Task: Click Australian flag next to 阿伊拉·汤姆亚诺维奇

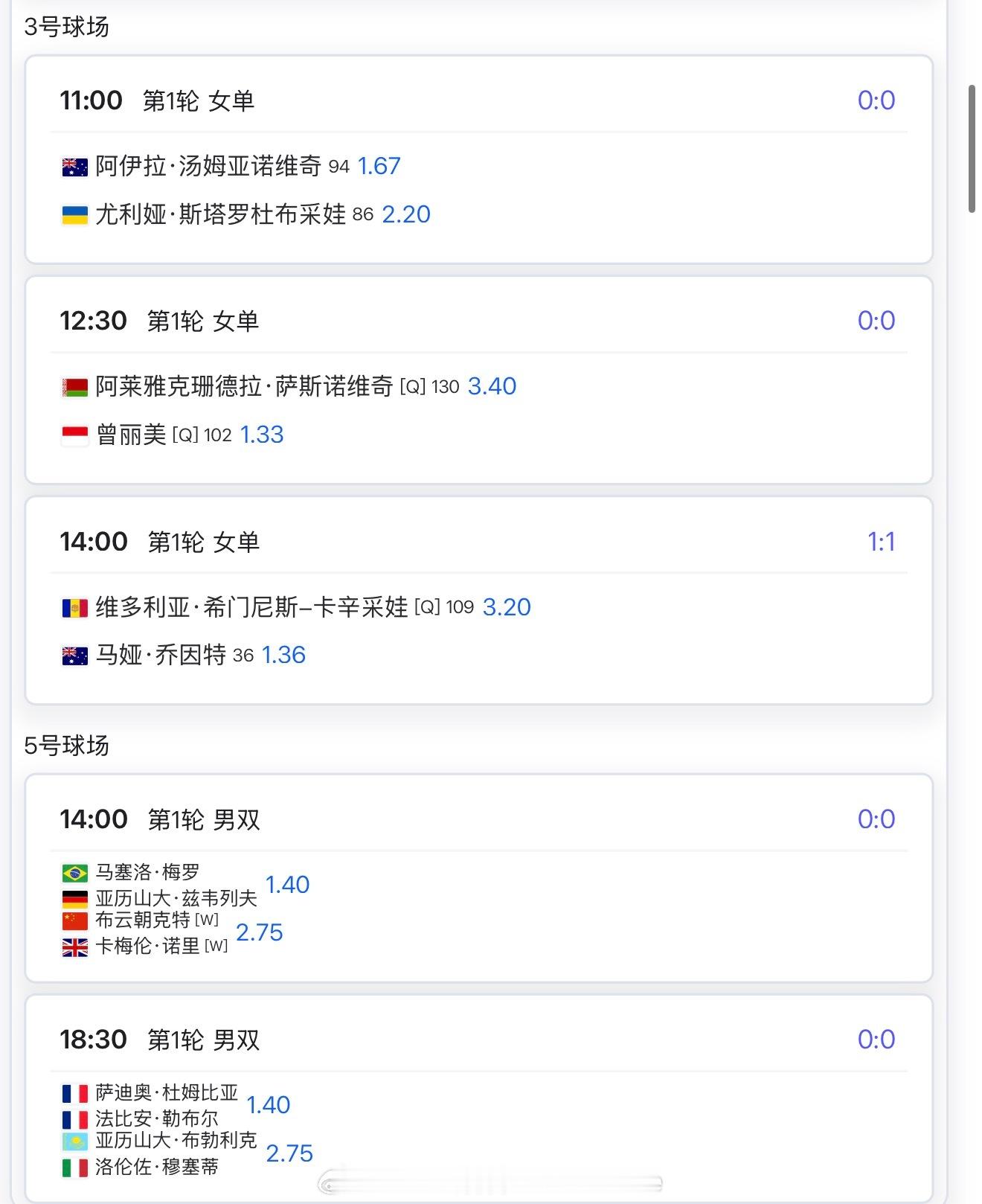Action: (74, 167)
